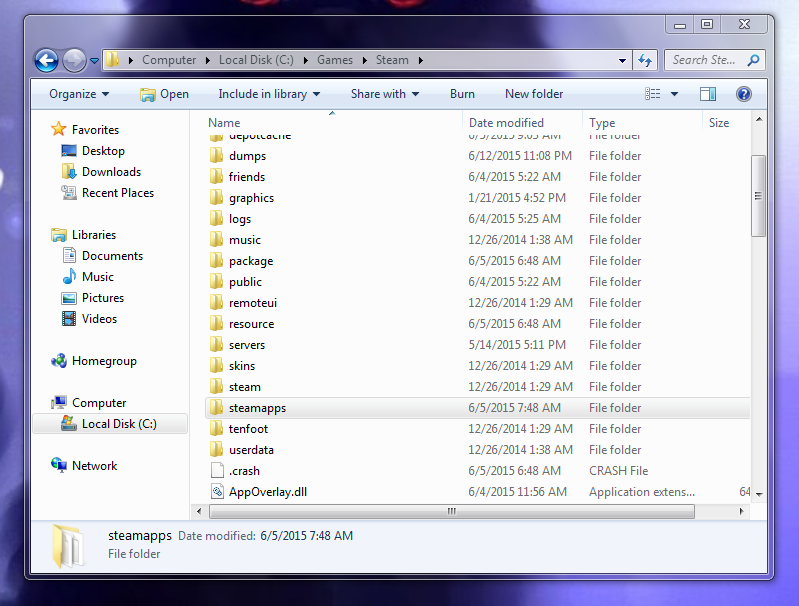Select the friends folder
The image size is (799, 606).
(247, 177)
